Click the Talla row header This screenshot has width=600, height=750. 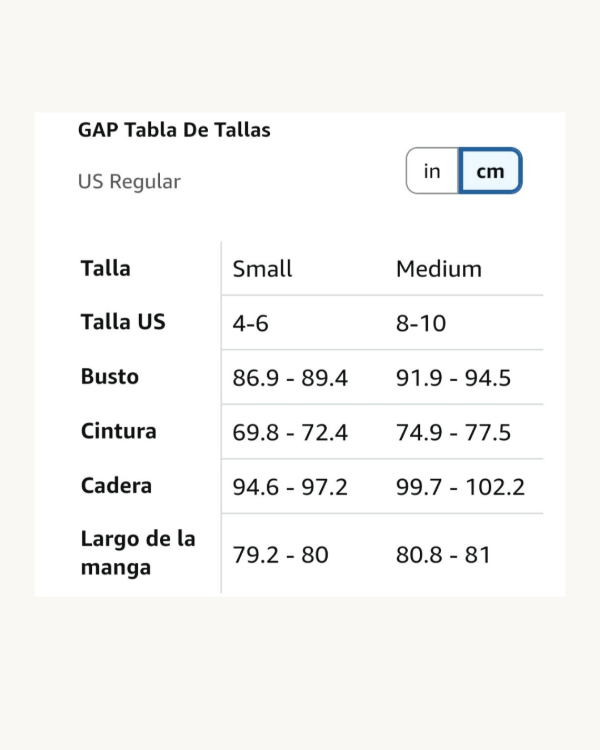click(x=105, y=269)
